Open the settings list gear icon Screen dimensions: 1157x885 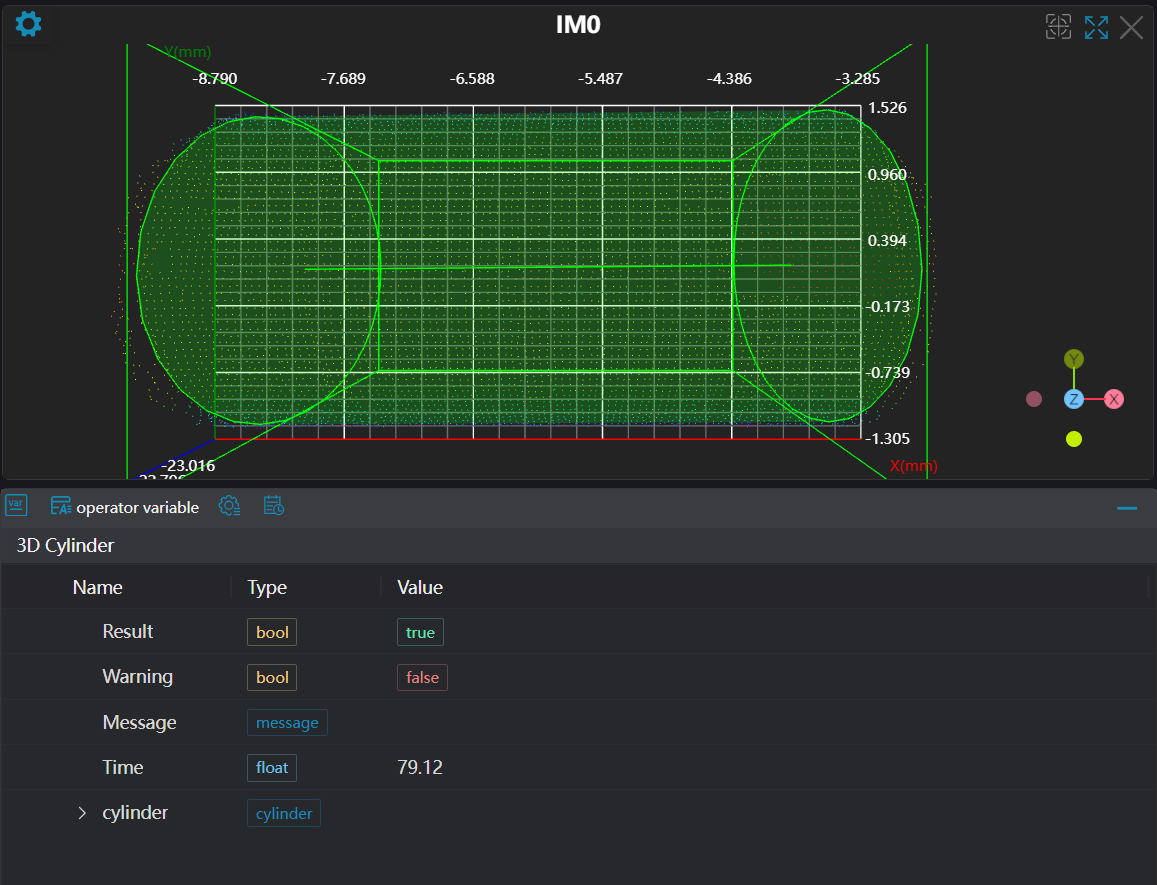coord(230,506)
